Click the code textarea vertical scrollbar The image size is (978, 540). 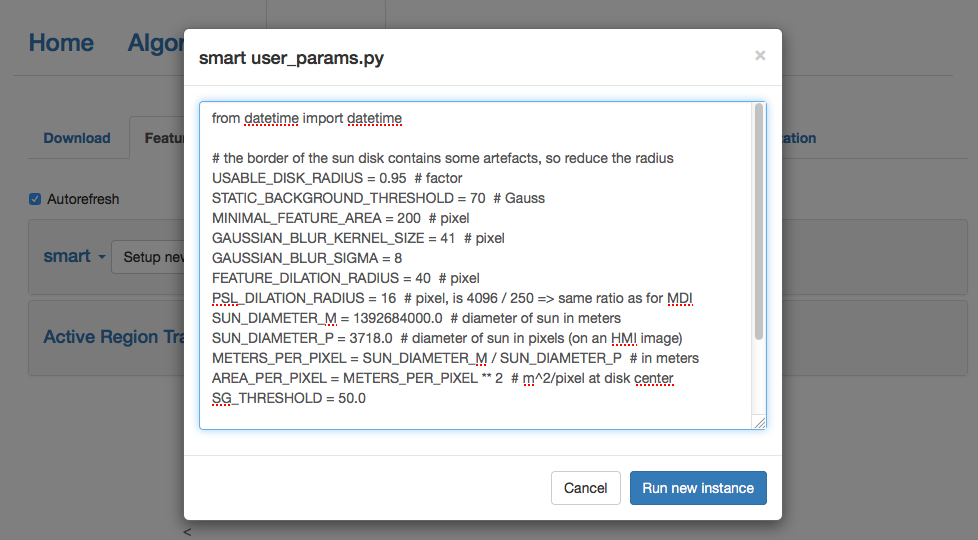pyautogui.click(x=759, y=220)
